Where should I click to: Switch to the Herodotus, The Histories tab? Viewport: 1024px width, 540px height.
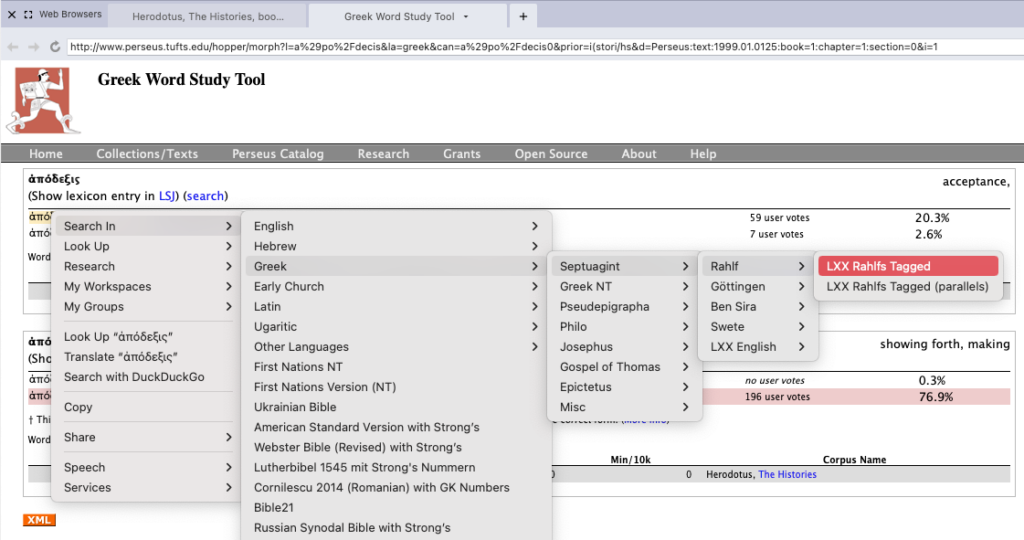208,17
